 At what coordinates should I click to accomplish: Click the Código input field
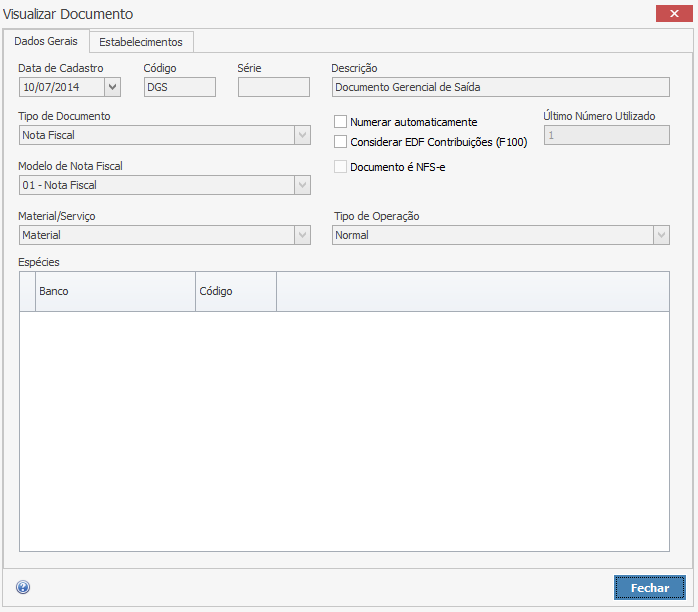(179, 87)
